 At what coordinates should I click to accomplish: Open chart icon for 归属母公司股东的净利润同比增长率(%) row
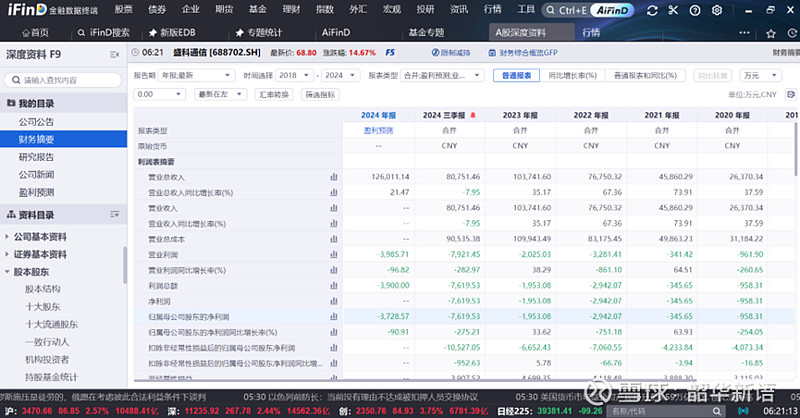pos(334,332)
